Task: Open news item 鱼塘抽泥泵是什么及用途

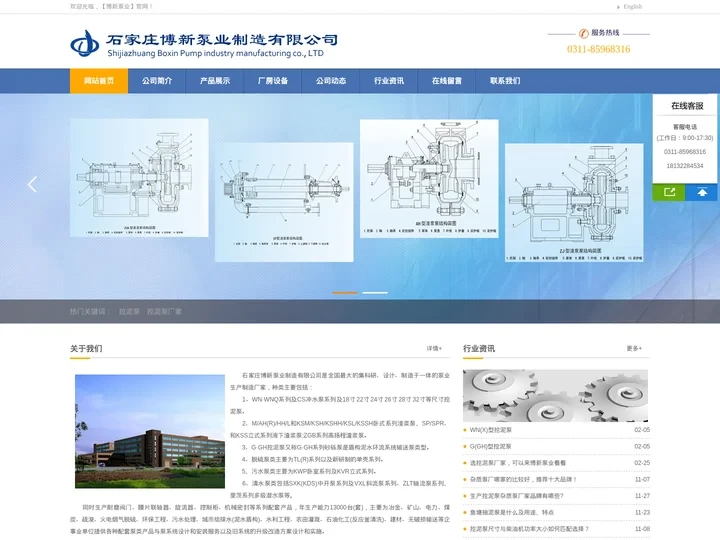Action: pyautogui.click(x=512, y=512)
